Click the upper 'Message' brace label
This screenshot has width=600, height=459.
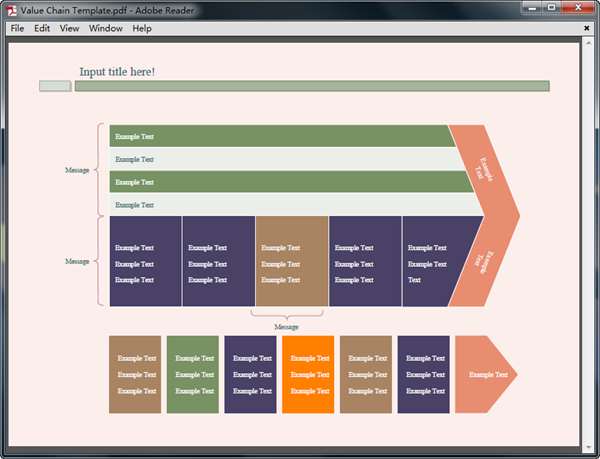[77, 170]
